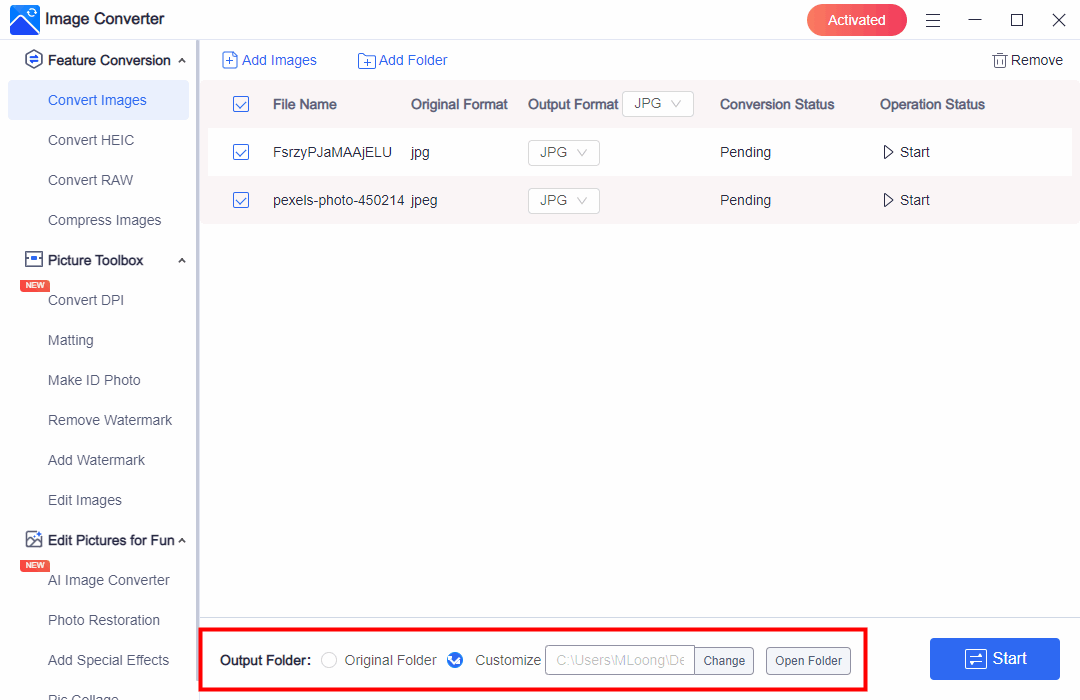The width and height of the screenshot is (1080, 700).
Task: Open the header Output Format JPG dropdown
Action: 658,104
